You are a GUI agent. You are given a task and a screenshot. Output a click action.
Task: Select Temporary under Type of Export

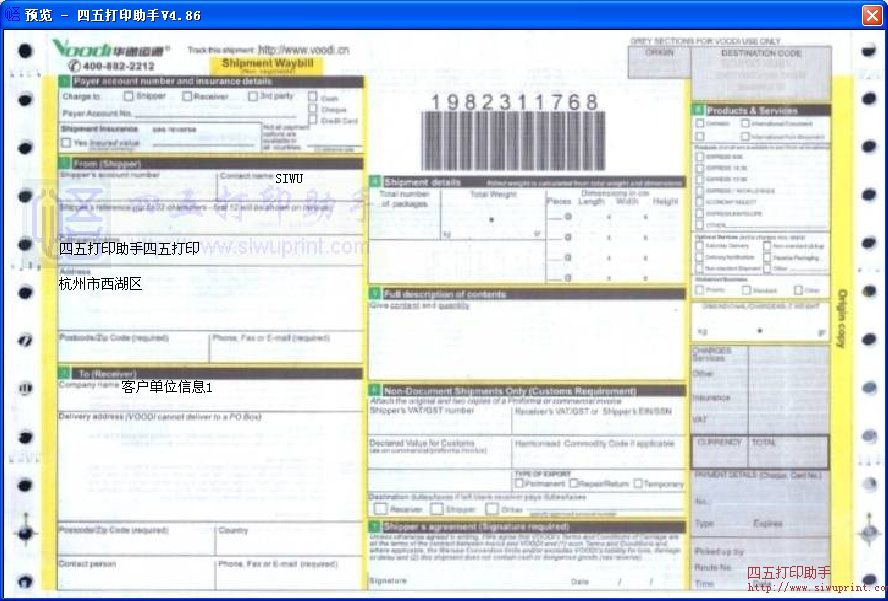click(637, 484)
